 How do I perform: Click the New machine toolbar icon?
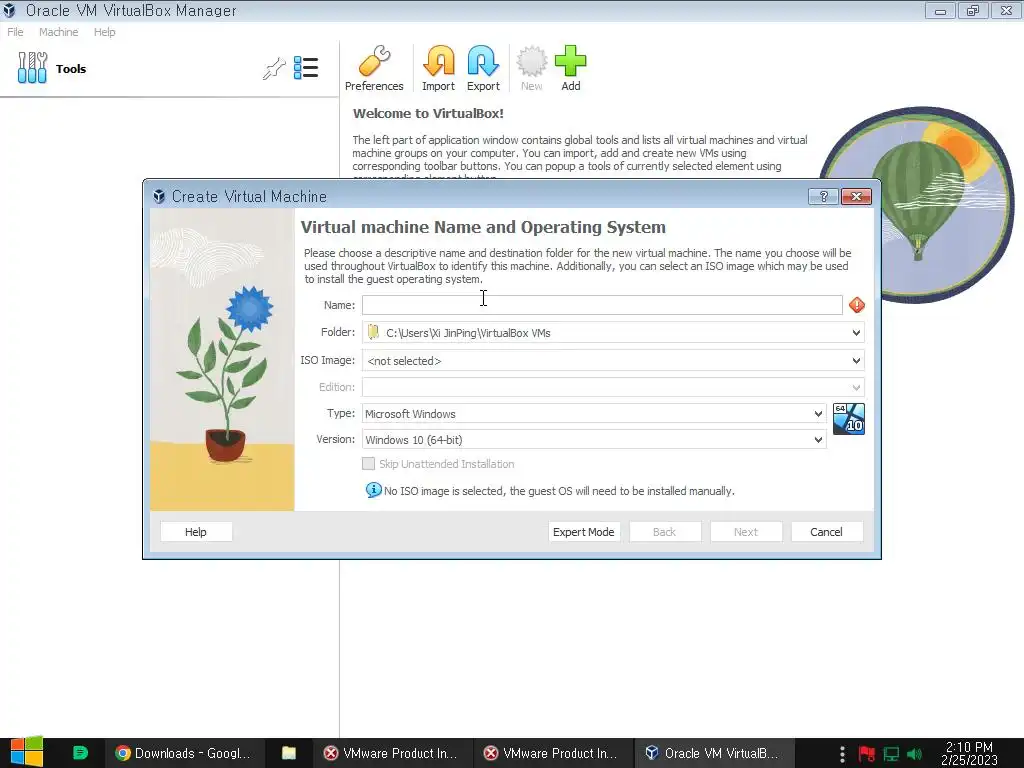(x=532, y=69)
